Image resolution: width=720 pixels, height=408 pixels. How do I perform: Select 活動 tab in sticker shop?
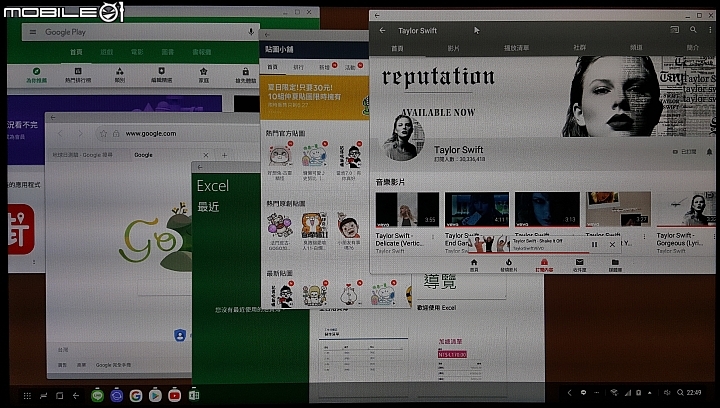pyautogui.click(x=350, y=67)
